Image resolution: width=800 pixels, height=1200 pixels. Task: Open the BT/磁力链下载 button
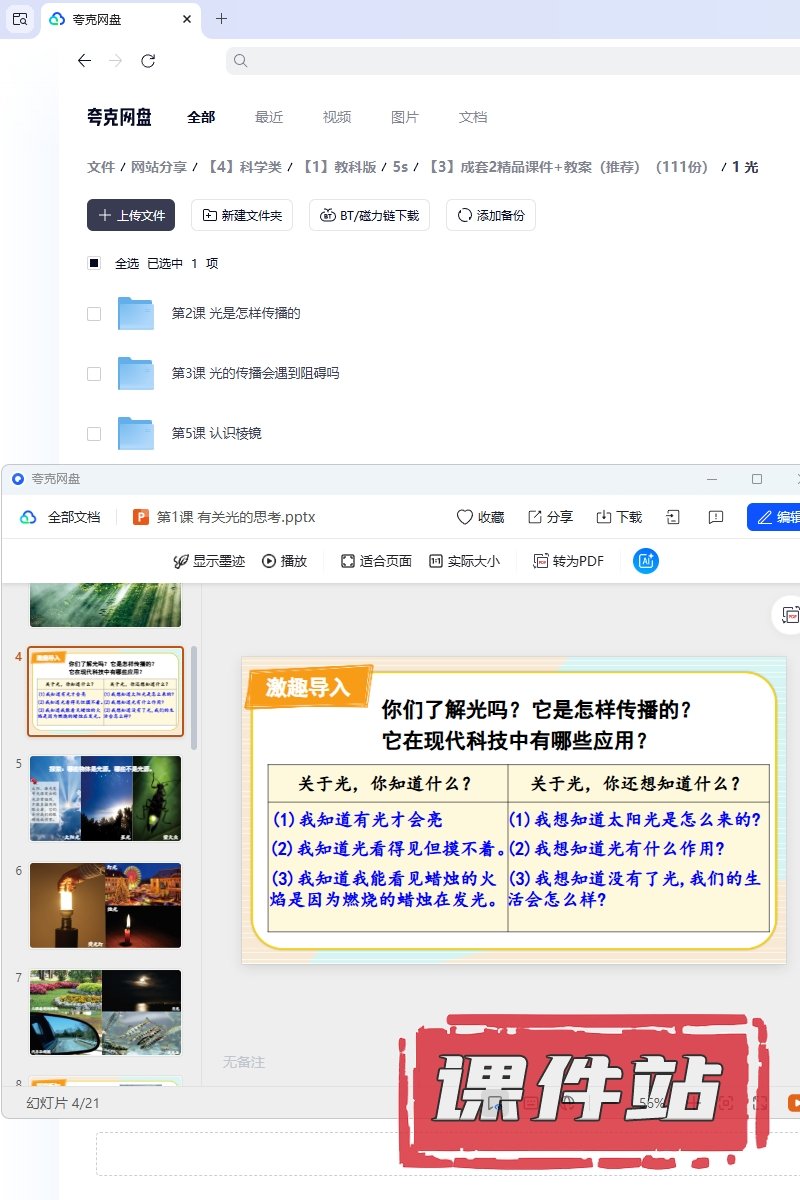370,215
